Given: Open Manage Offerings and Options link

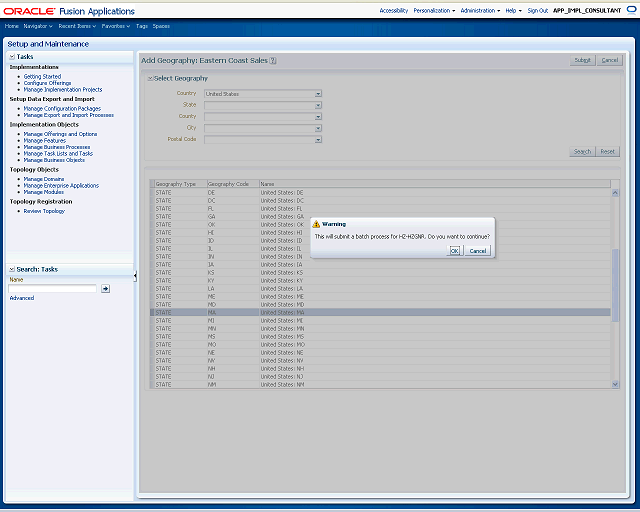Looking at the screenshot, I should pos(60,134).
